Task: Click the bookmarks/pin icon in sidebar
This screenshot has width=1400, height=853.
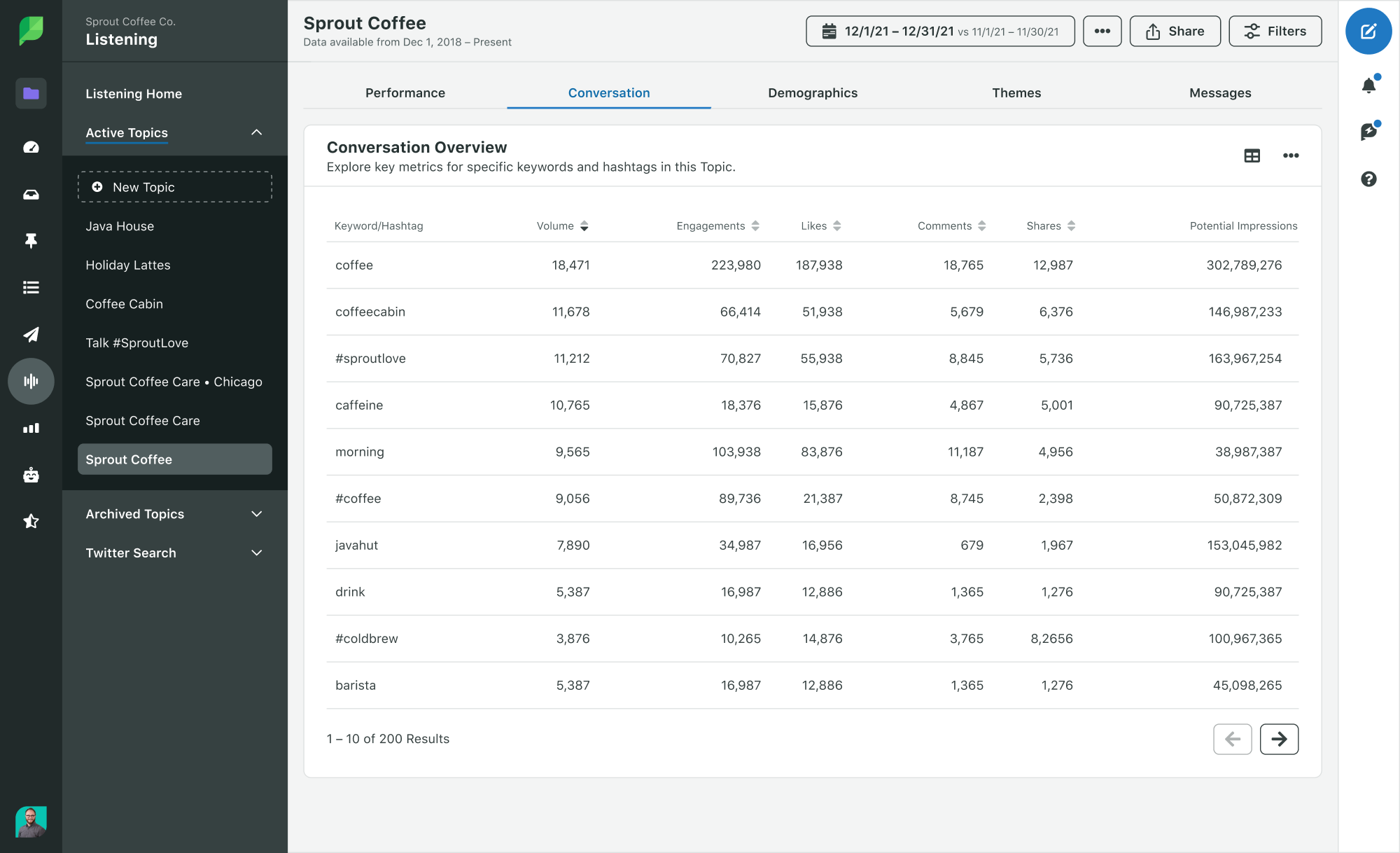Action: [x=31, y=239]
